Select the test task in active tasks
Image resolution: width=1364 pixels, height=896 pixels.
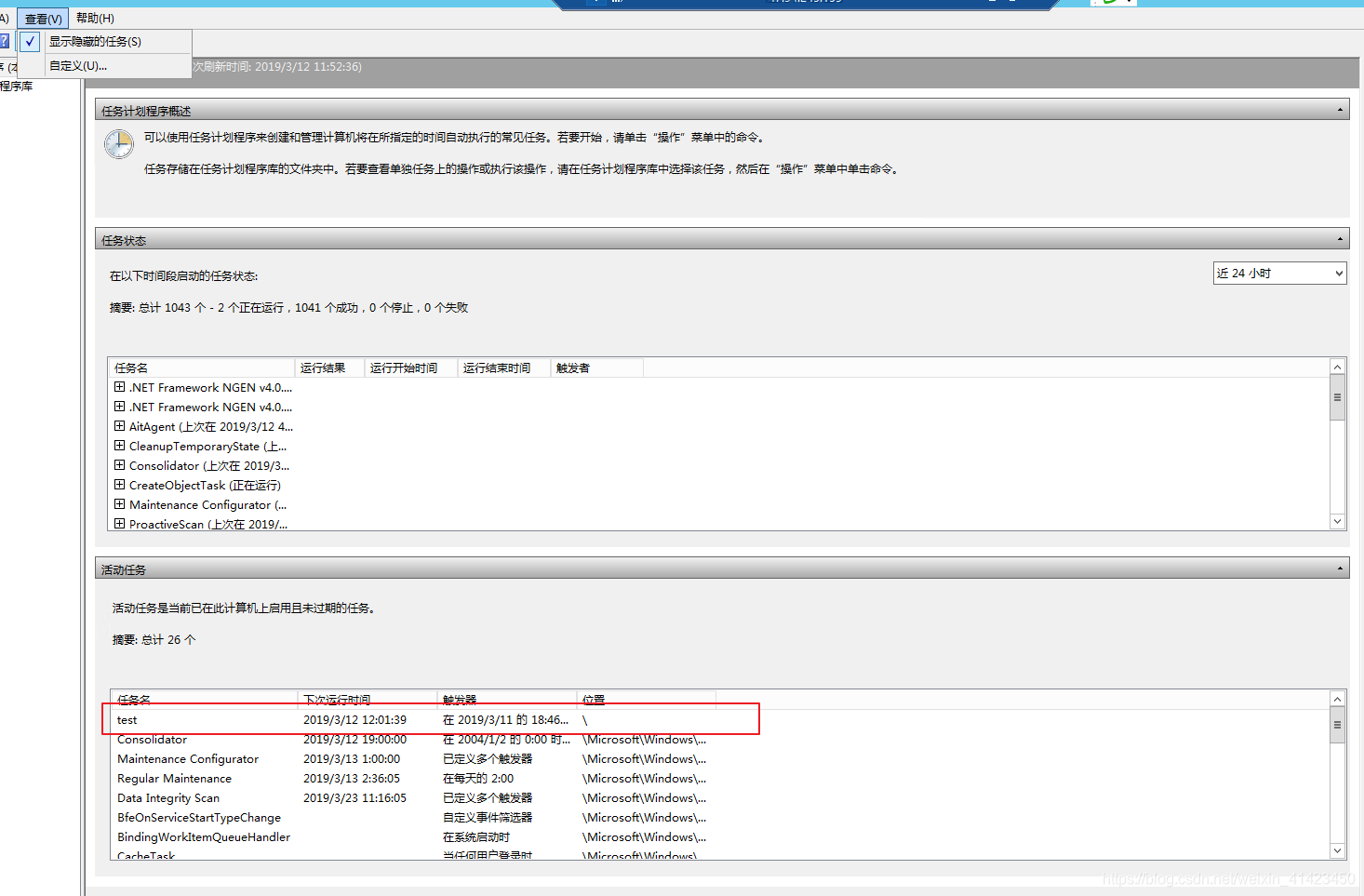(x=127, y=720)
